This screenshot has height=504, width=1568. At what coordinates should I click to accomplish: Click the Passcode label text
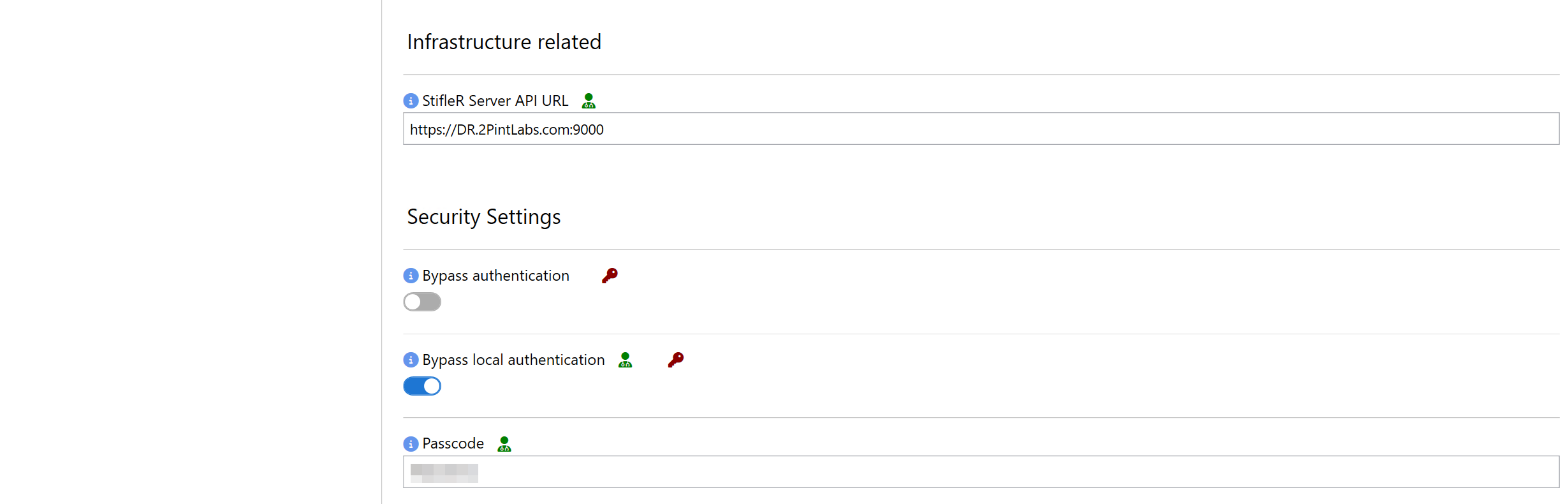click(x=453, y=443)
